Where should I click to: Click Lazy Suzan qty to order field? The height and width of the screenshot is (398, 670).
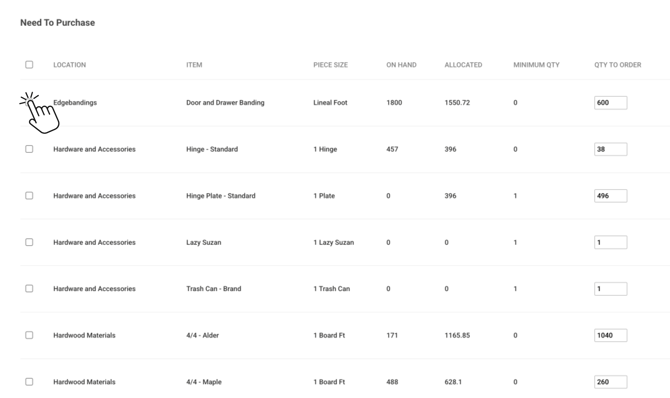click(611, 242)
